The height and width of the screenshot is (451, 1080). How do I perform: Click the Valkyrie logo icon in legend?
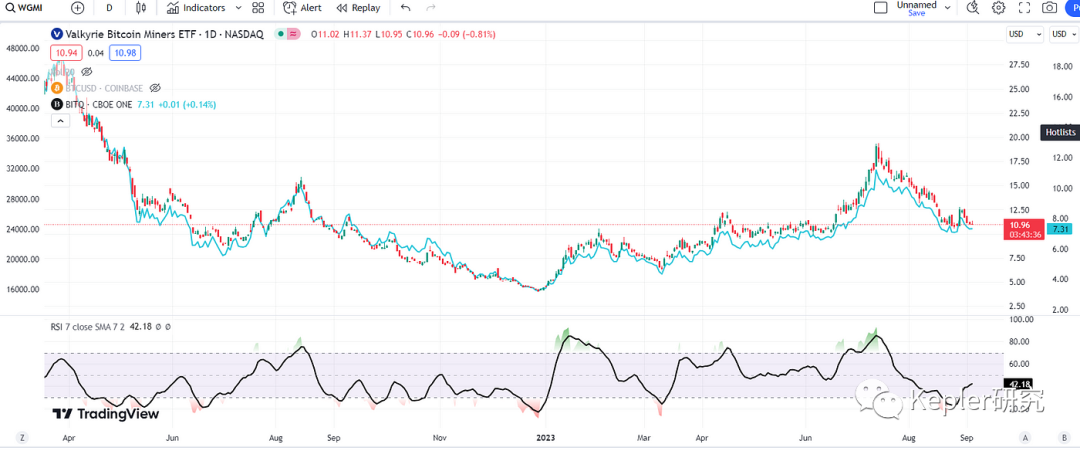click(56, 34)
